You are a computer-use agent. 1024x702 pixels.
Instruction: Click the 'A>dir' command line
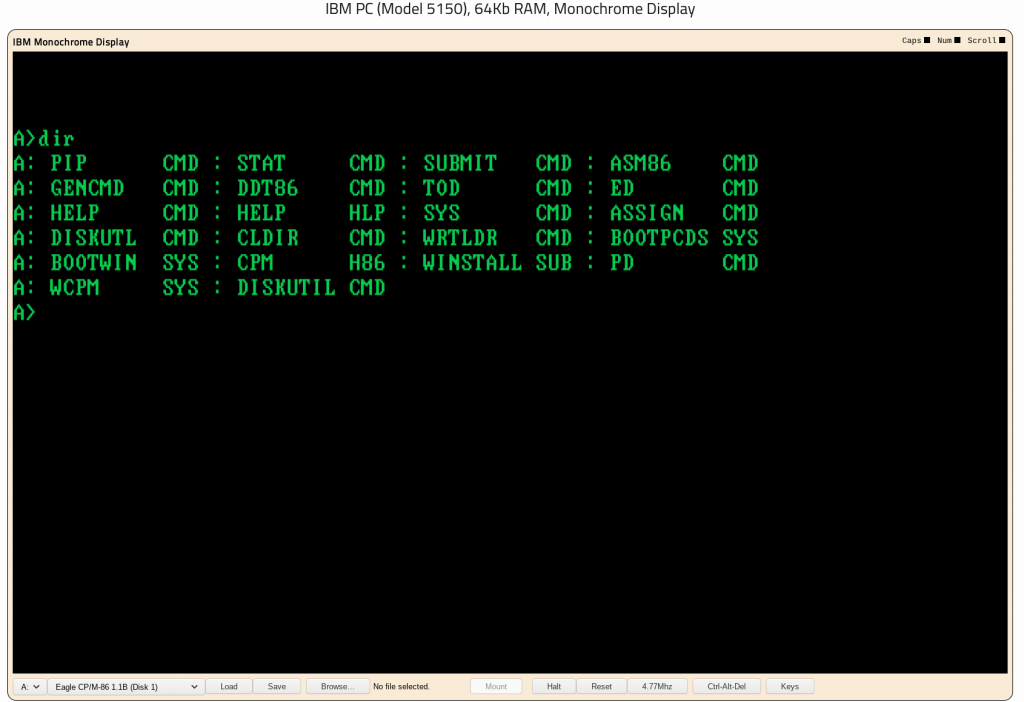pos(44,138)
